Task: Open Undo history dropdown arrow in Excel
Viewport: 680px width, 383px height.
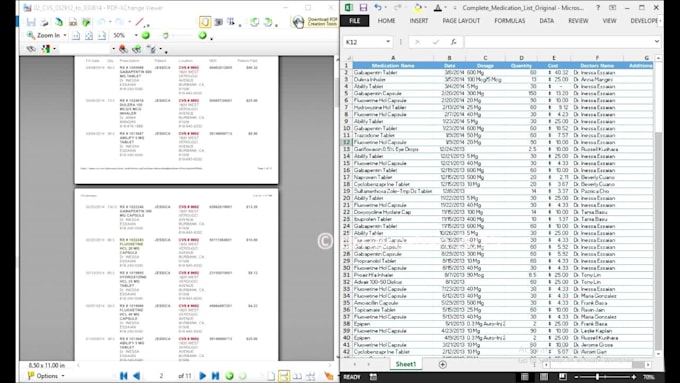Action: click(386, 7)
